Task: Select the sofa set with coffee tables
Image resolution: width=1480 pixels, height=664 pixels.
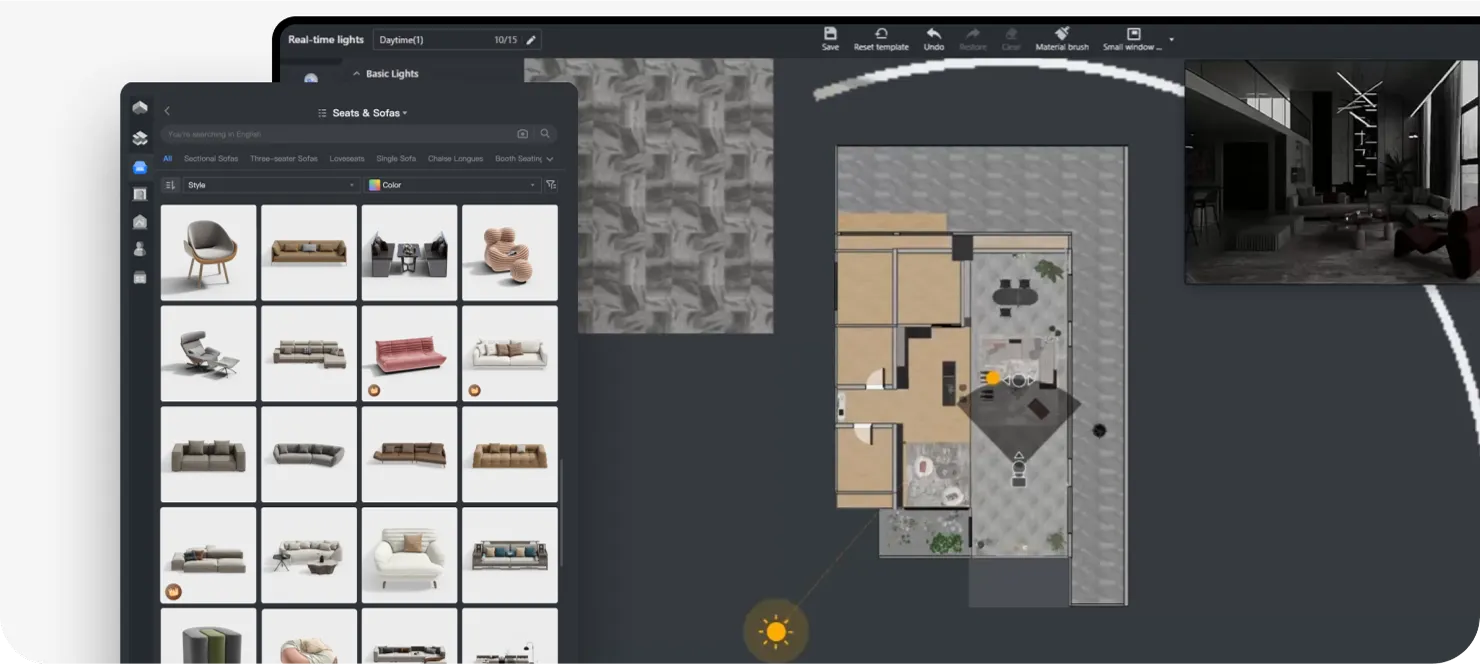Action: click(309, 555)
